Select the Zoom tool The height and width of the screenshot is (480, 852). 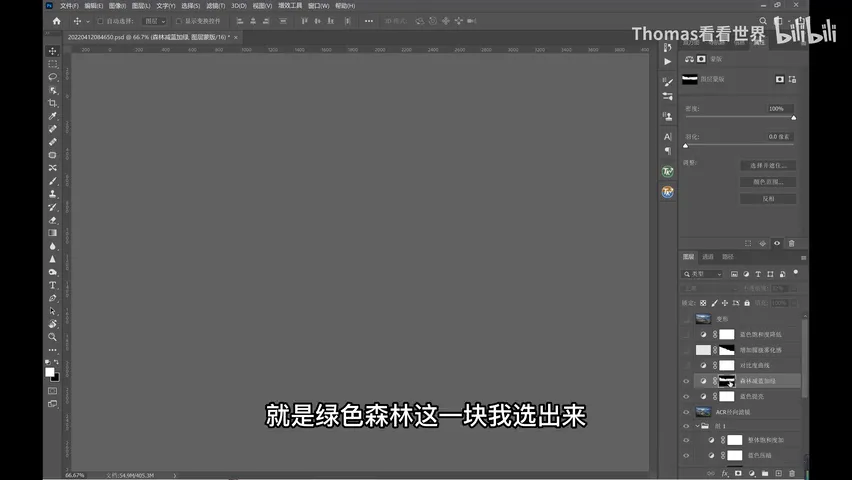click(53, 337)
